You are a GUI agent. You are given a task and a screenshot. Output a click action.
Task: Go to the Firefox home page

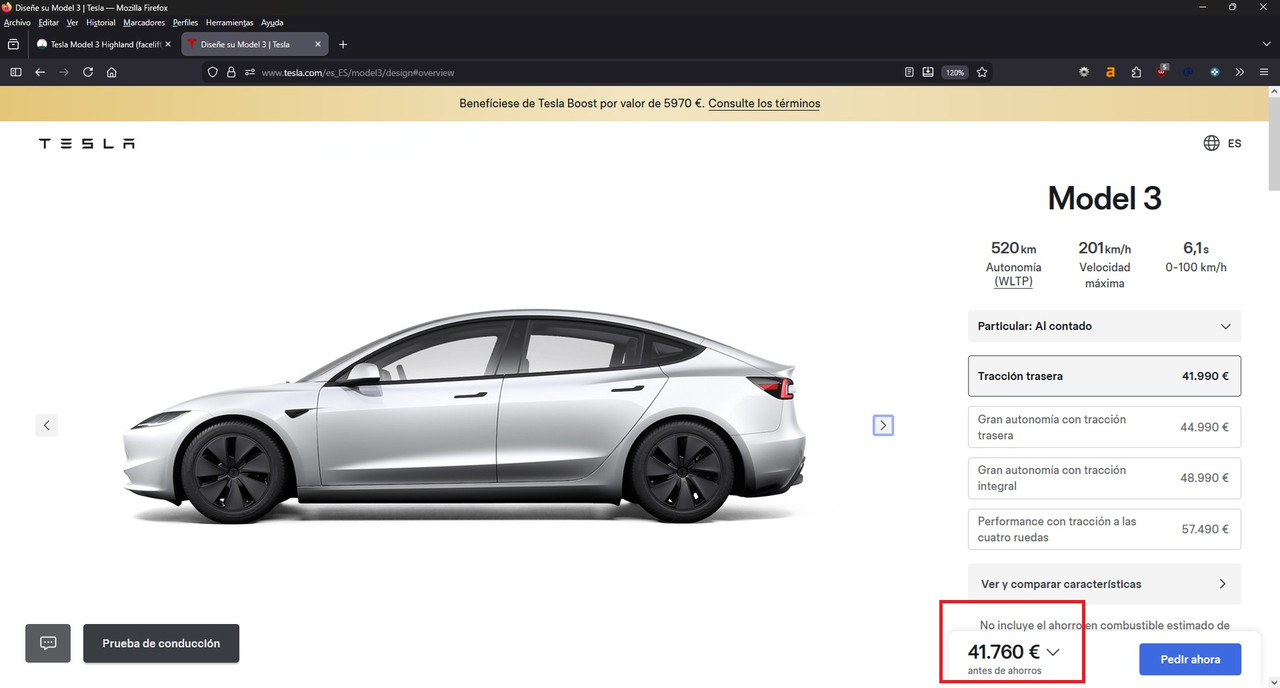click(112, 72)
